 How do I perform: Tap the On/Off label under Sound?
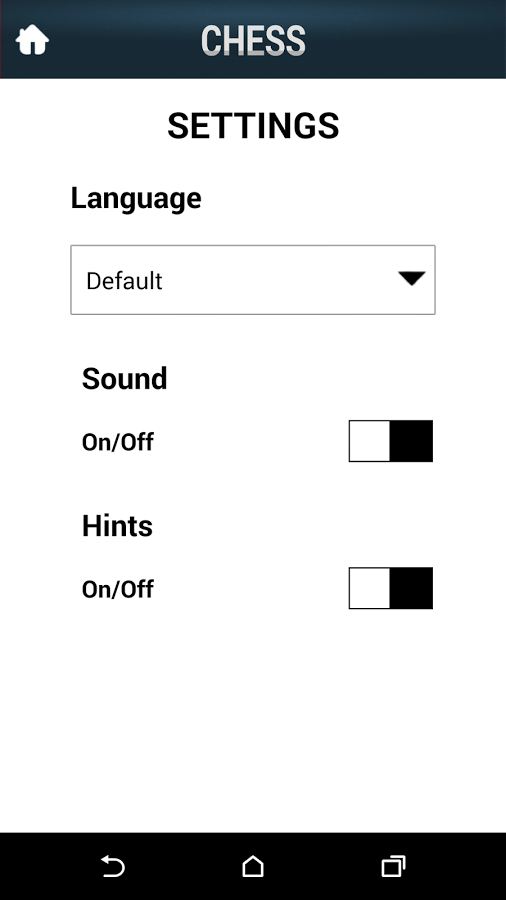[118, 442]
